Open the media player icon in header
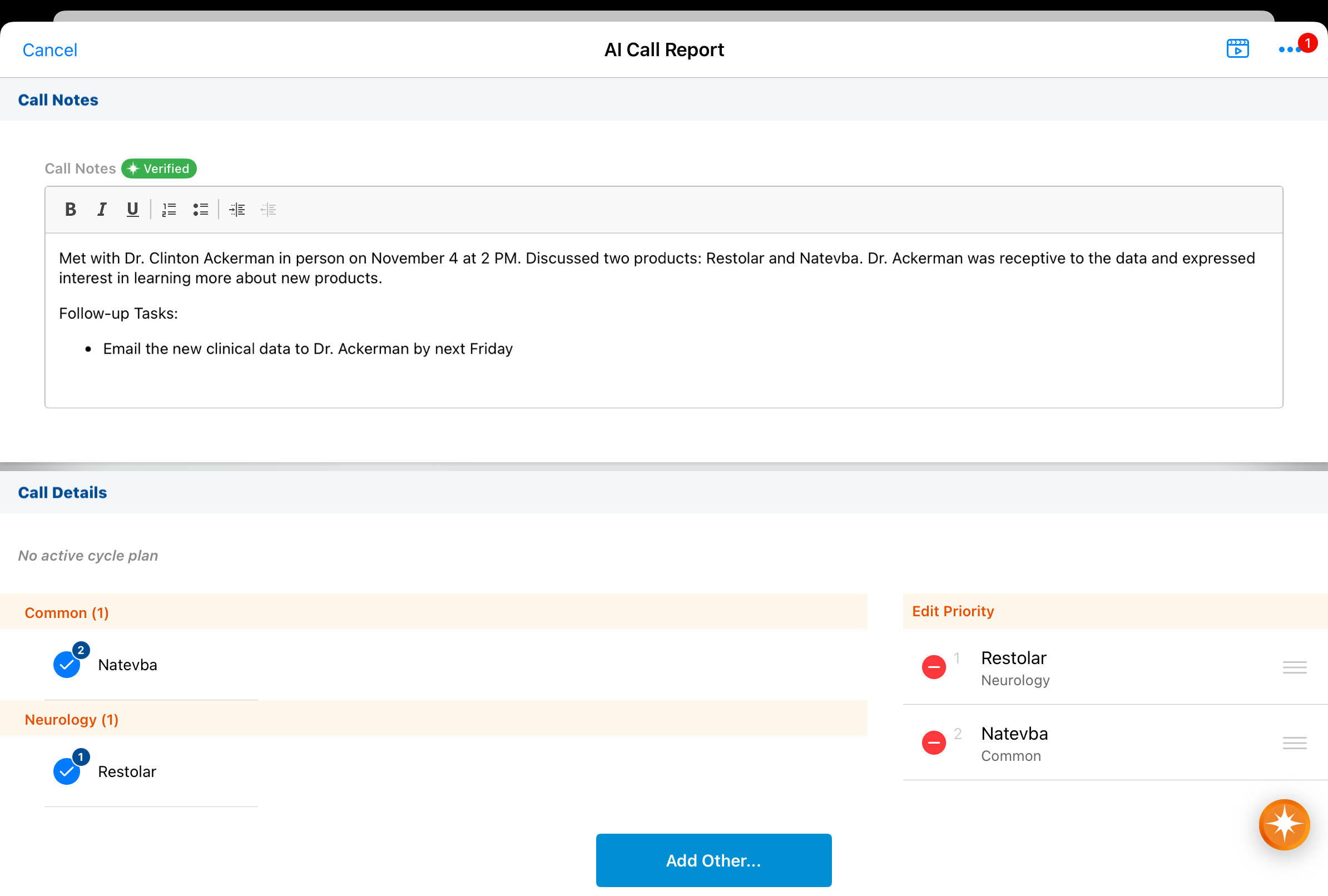Viewport: 1328px width, 896px height. point(1237,49)
